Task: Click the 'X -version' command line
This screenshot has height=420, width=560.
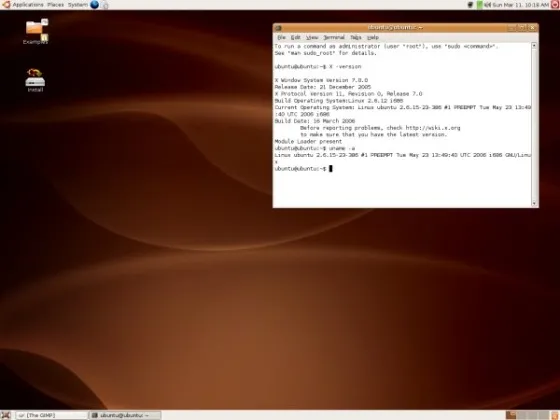Action: coord(318,67)
